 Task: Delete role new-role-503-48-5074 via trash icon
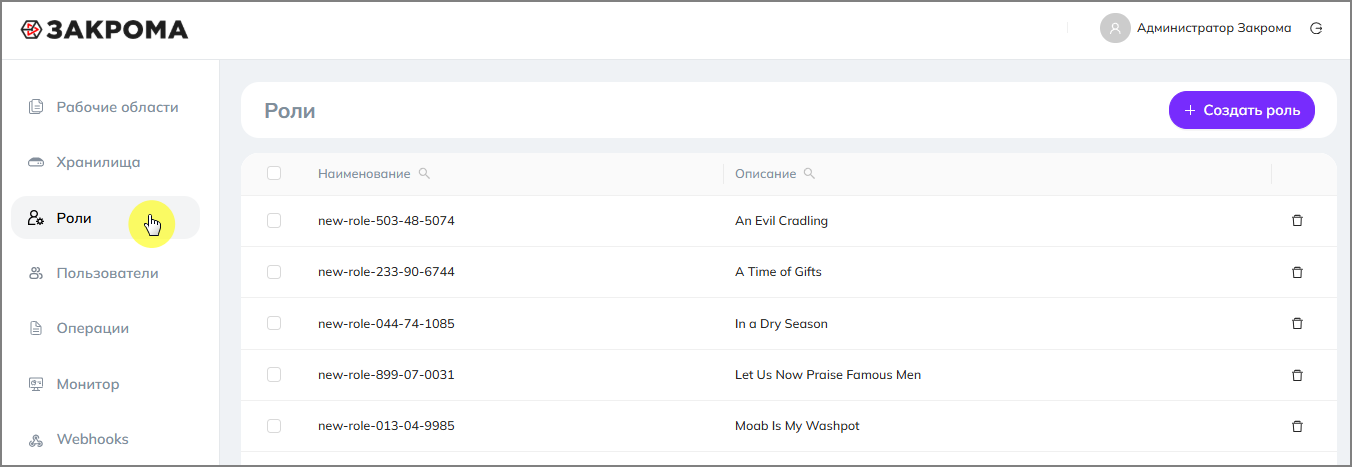(1297, 221)
